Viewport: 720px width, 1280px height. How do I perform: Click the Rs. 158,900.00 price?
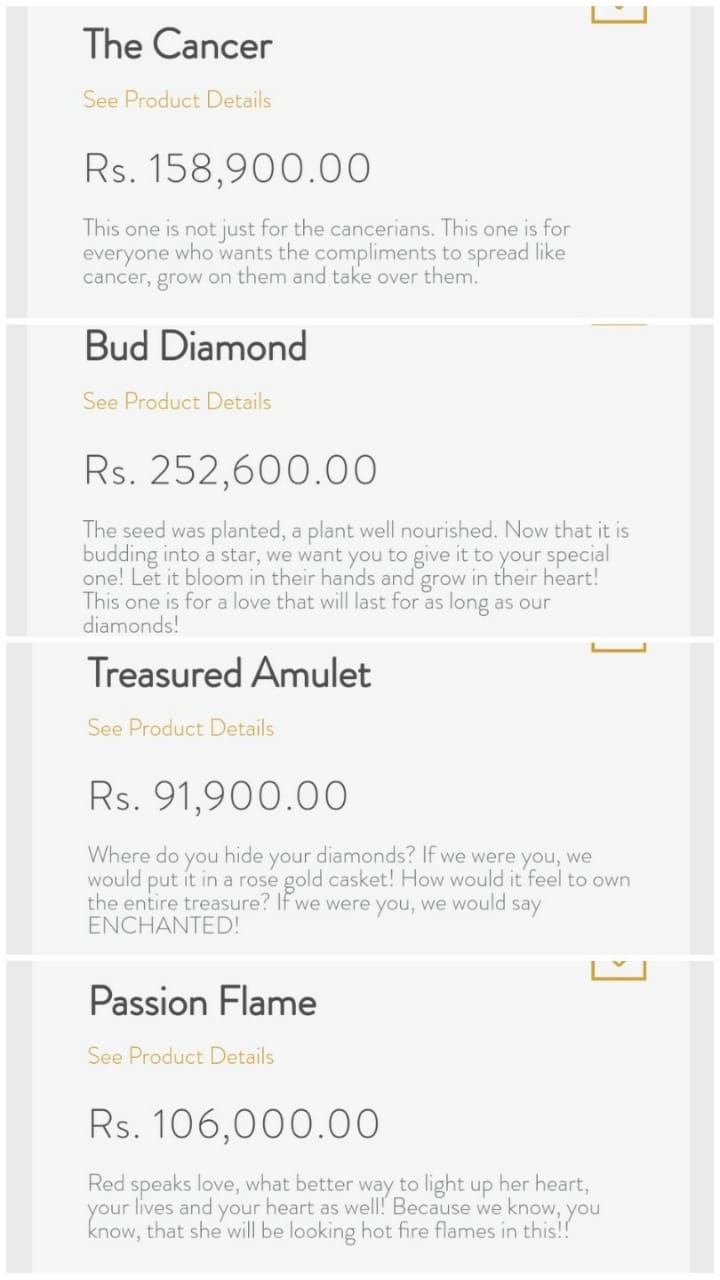[228, 169]
